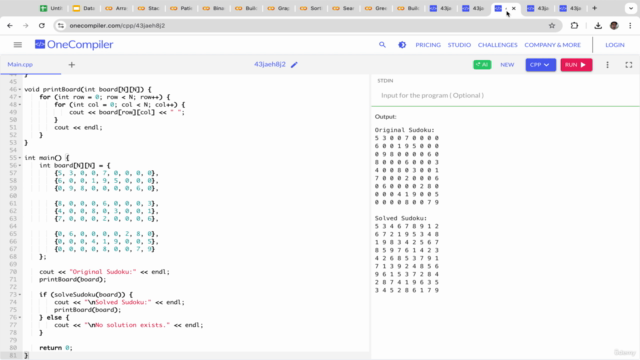640x360 pixels.
Task: Click the green AI button
Action: [x=482, y=64]
